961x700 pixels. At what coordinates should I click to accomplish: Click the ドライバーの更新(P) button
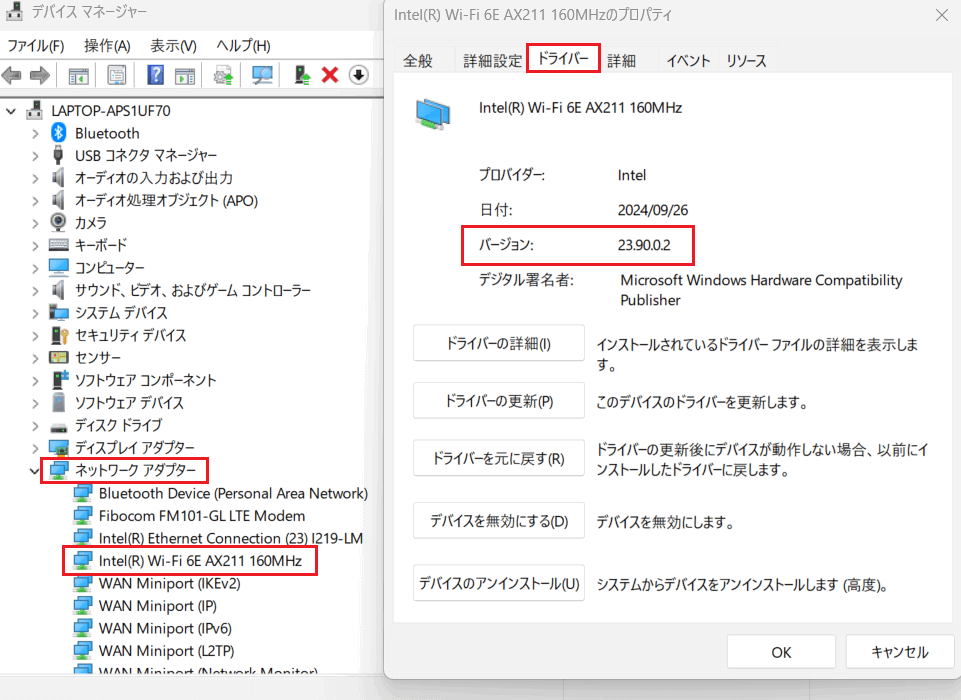click(x=498, y=401)
